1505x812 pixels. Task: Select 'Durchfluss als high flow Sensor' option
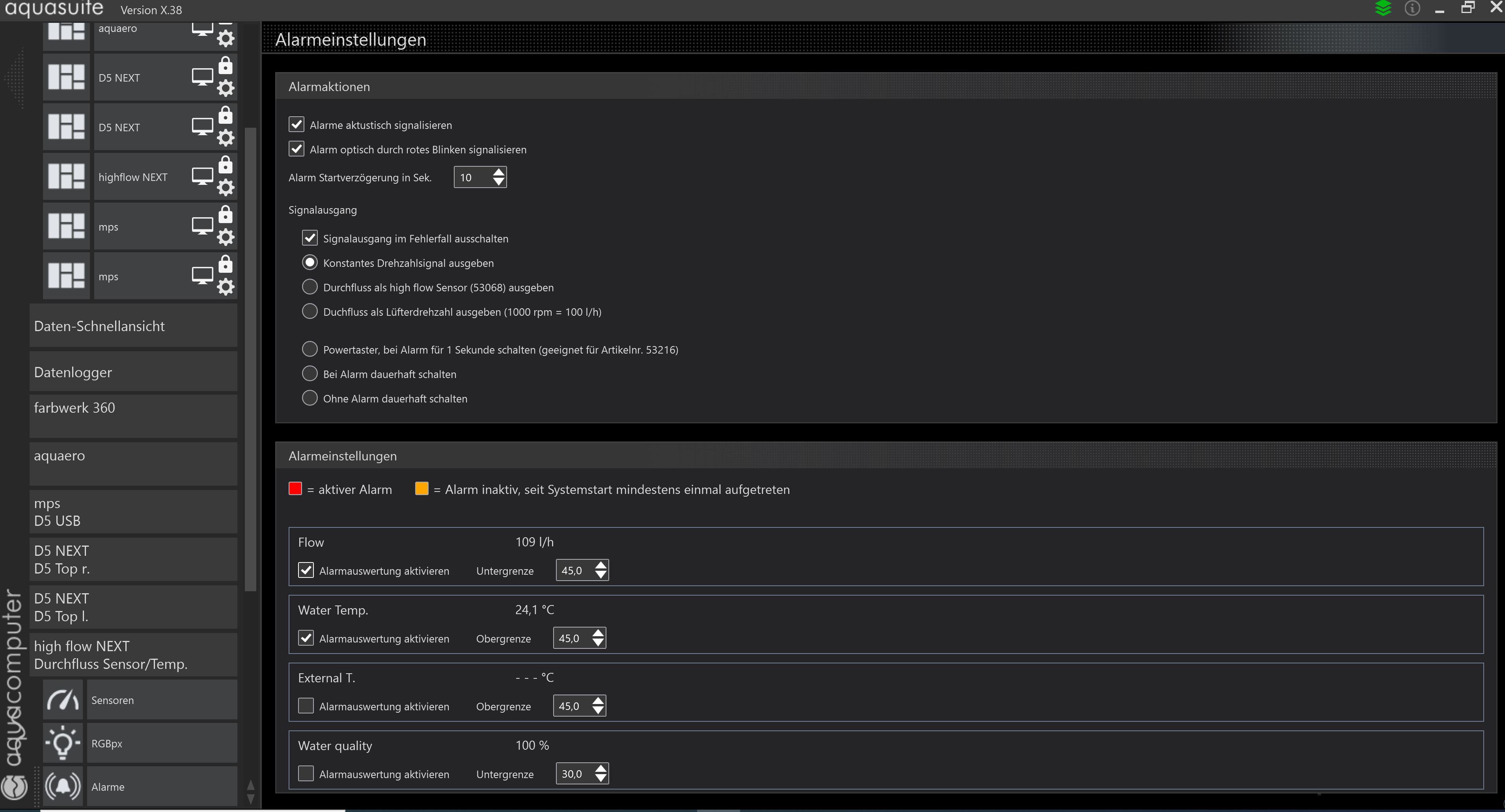click(x=310, y=287)
